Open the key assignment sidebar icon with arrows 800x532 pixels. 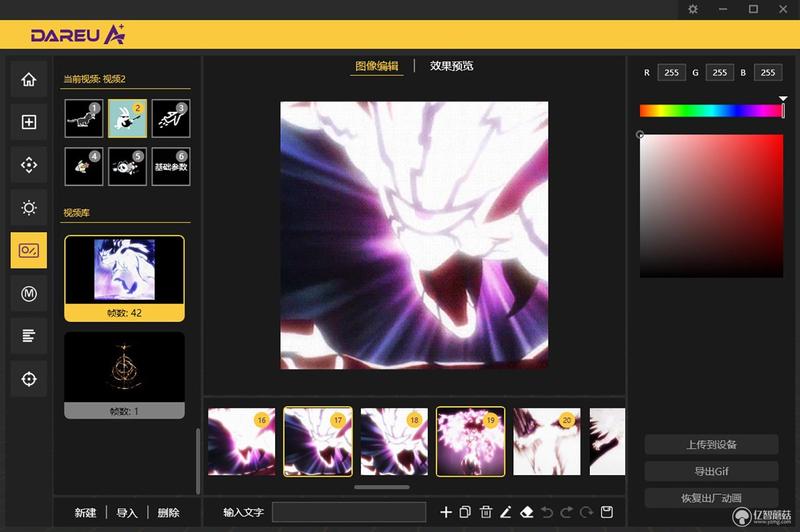coord(29,165)
